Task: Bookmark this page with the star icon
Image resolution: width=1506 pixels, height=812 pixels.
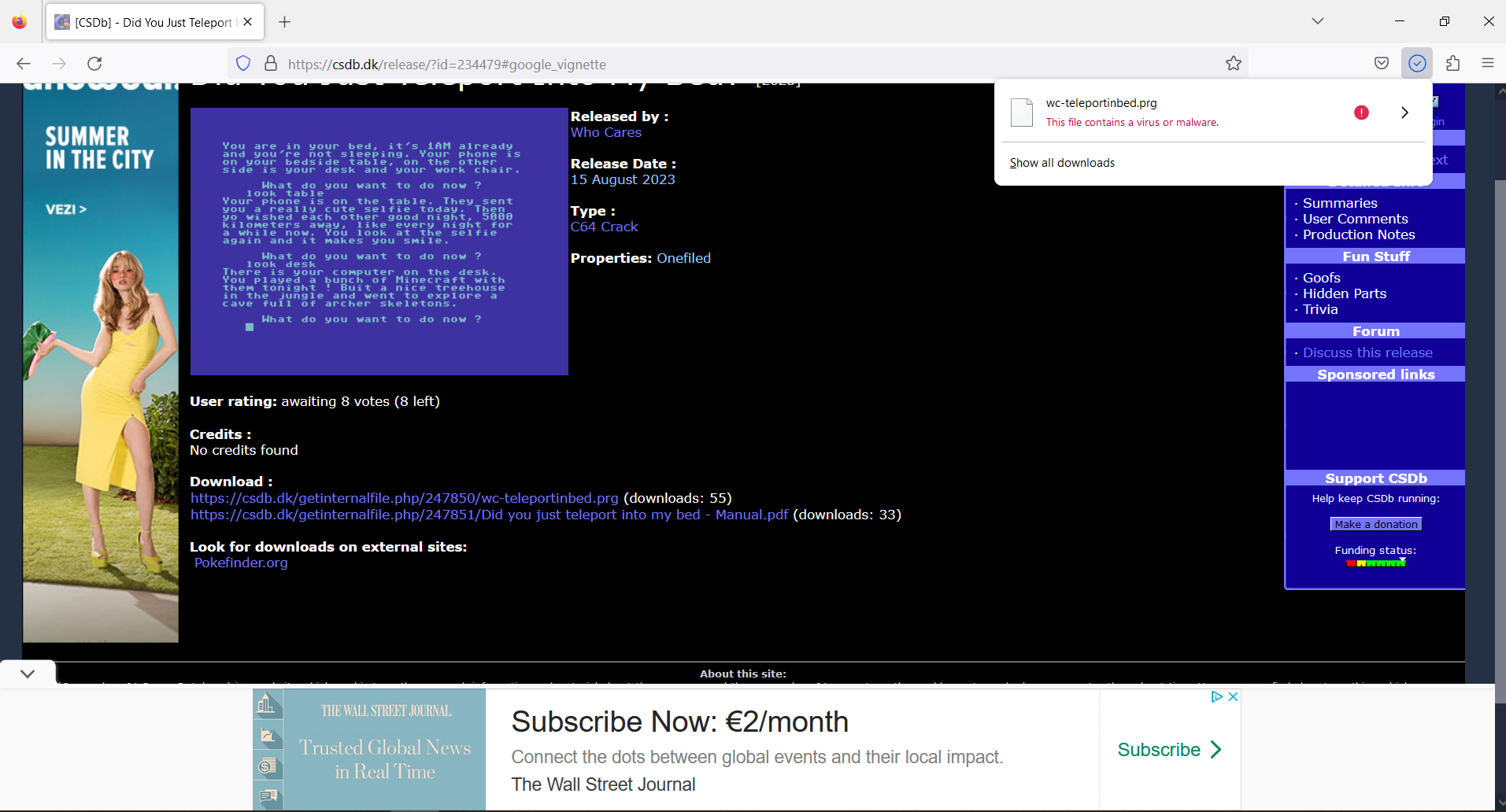Action: (1233, 62)
